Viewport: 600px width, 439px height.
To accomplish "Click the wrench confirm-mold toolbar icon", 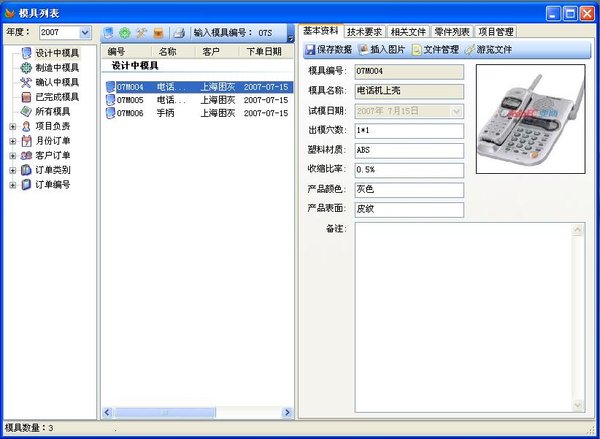I will (x=141, y=33).
